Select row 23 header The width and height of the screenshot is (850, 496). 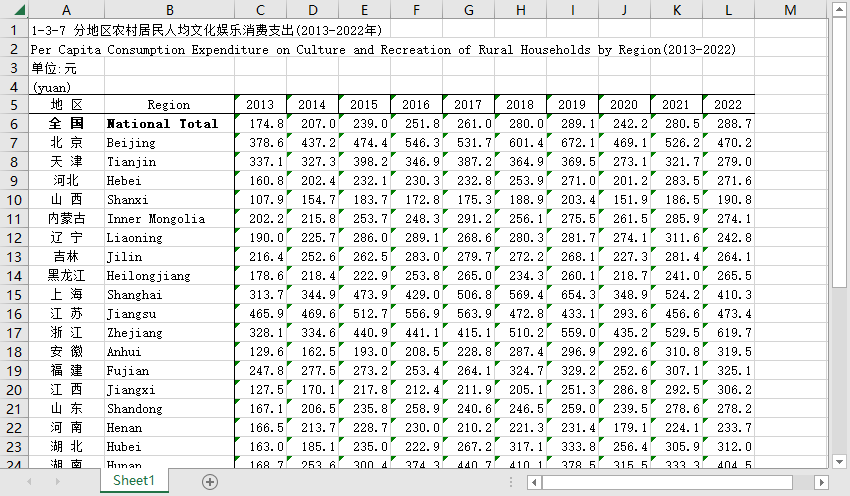14,447
